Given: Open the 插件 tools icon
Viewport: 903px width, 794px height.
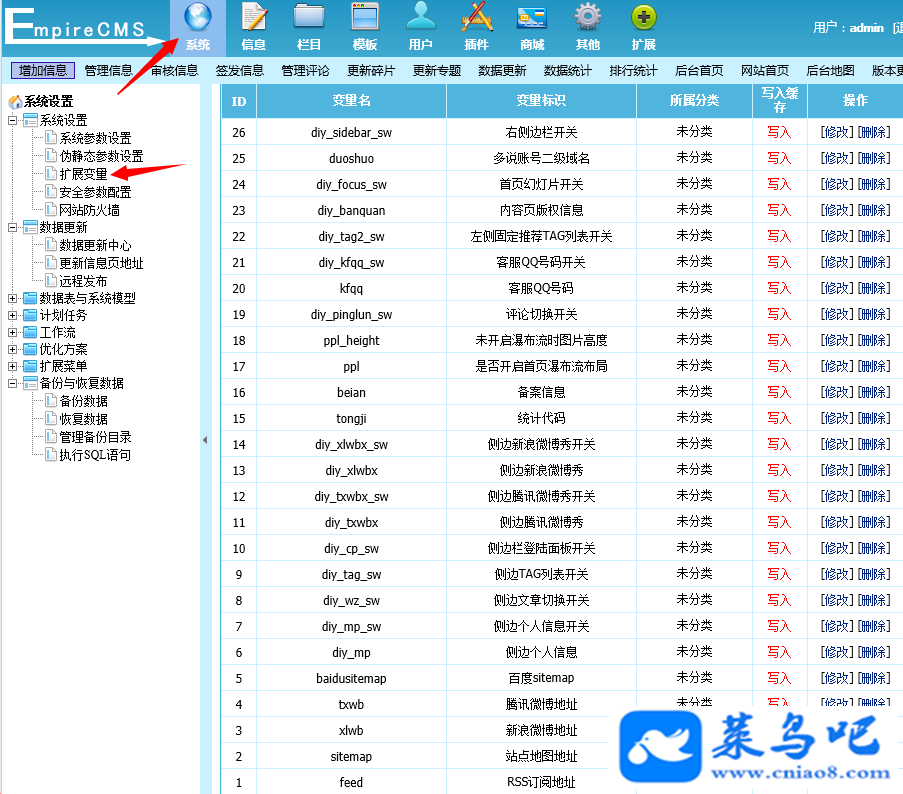Looking at the screenshot, I should click(477, 17).
